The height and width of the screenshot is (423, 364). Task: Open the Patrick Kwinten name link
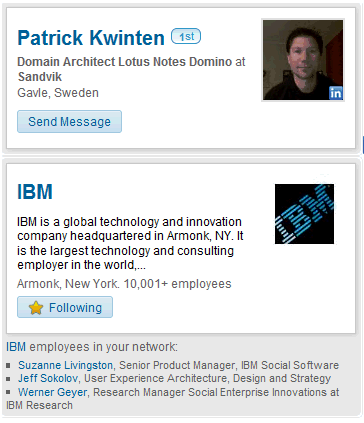(91, 38)
